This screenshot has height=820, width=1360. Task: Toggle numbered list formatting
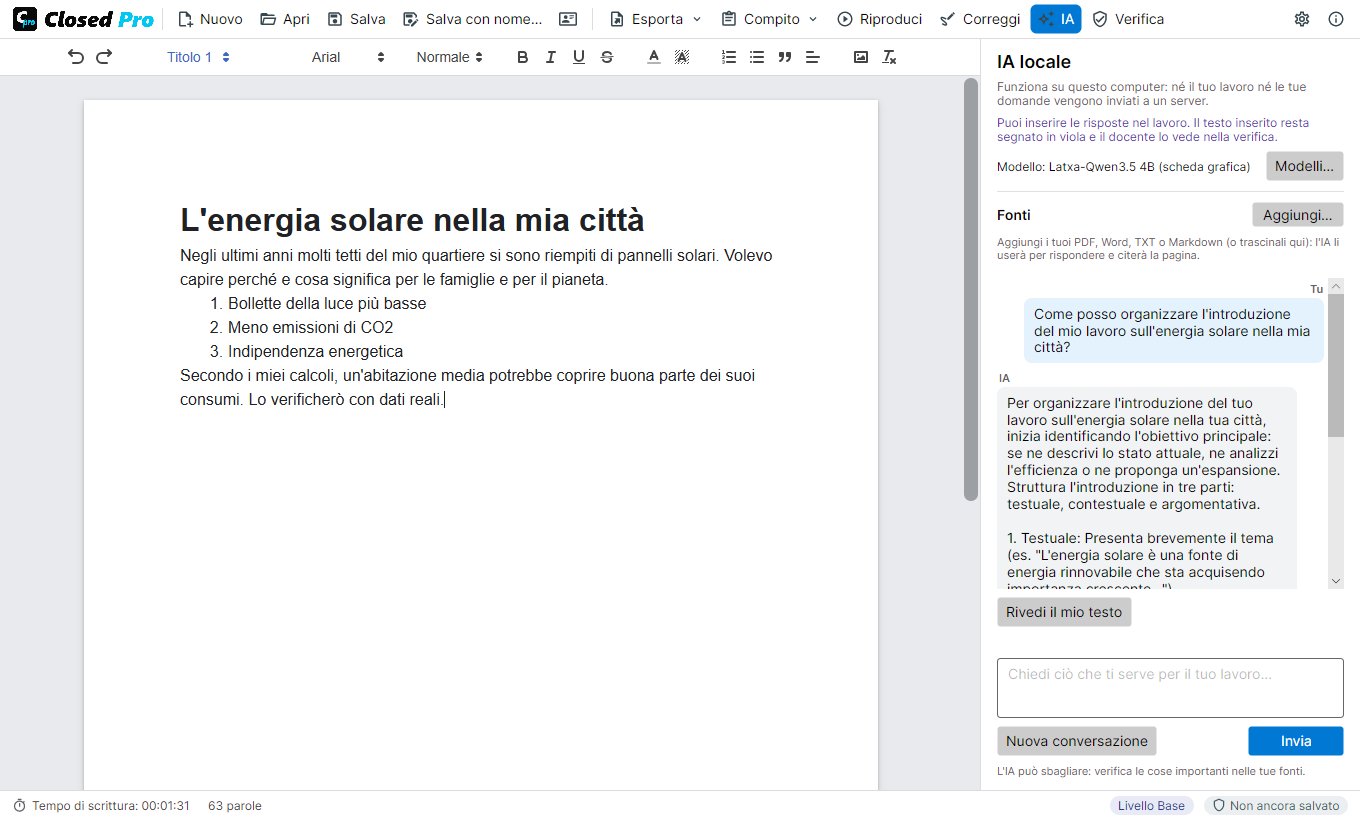729,57
